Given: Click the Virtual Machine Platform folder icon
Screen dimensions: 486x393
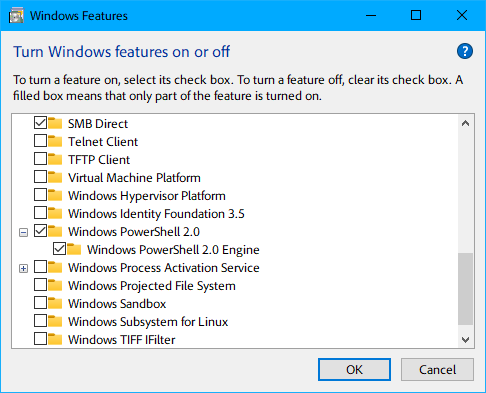Looking at the screenshot, I should pos(55,177).
